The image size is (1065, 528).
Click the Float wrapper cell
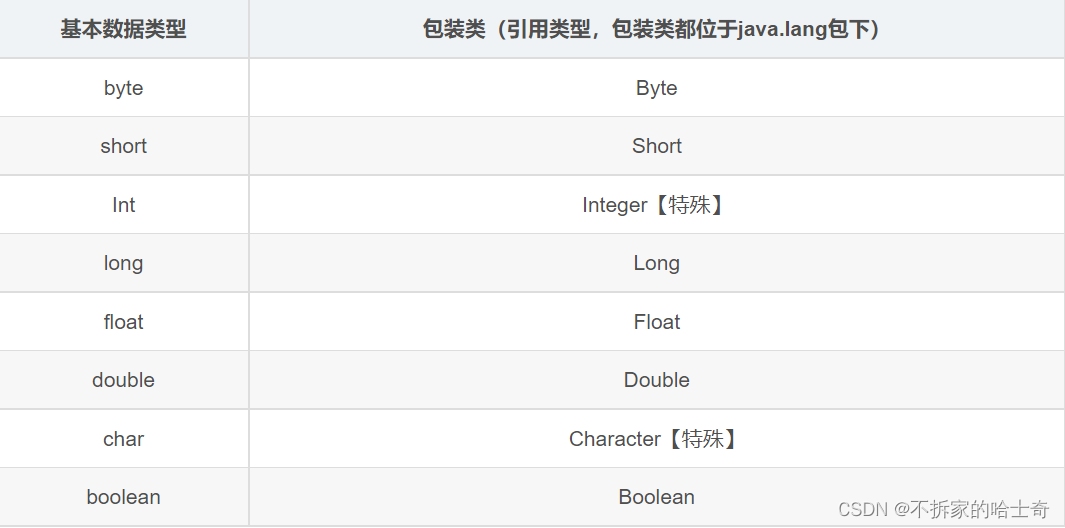point(656,322)
